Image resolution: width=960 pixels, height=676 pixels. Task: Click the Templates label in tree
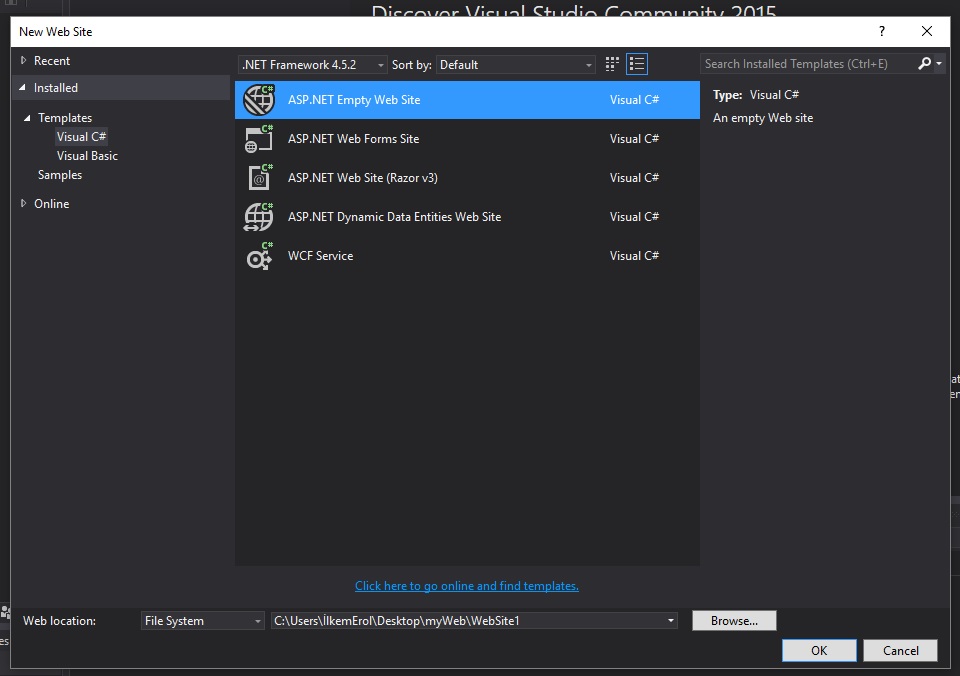tap(65, 118)
